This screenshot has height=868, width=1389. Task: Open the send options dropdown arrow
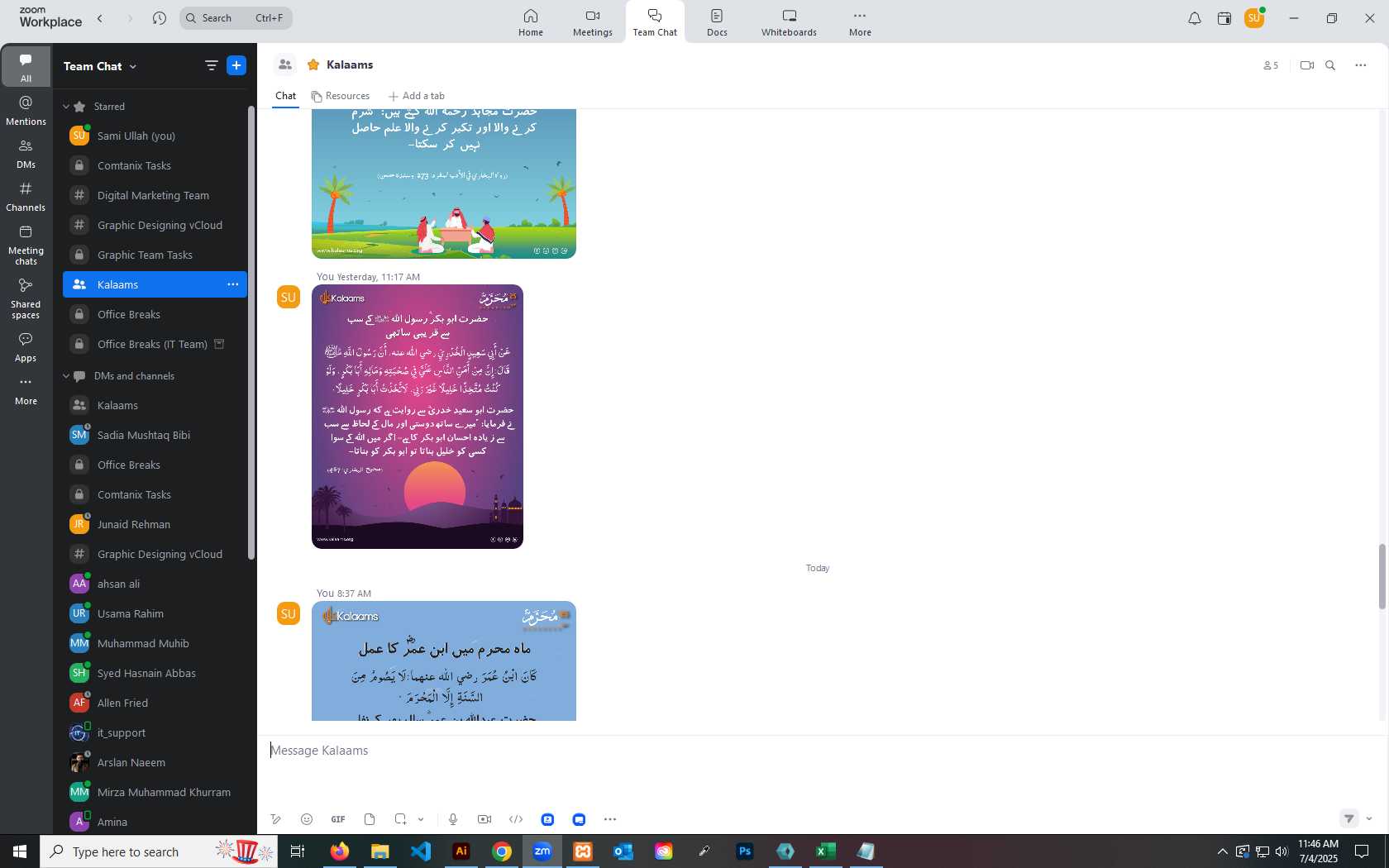click(1369, 818)
